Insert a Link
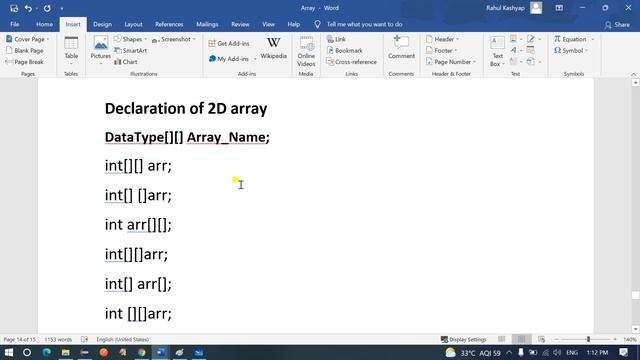Viewport: 640px width, 360px height. pyautogui.click(x=336, y=39)
